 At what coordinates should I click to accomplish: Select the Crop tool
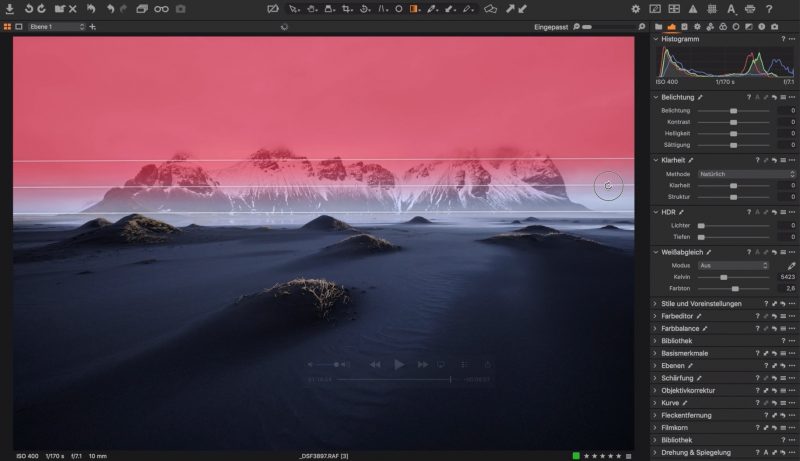click(346, 9)
